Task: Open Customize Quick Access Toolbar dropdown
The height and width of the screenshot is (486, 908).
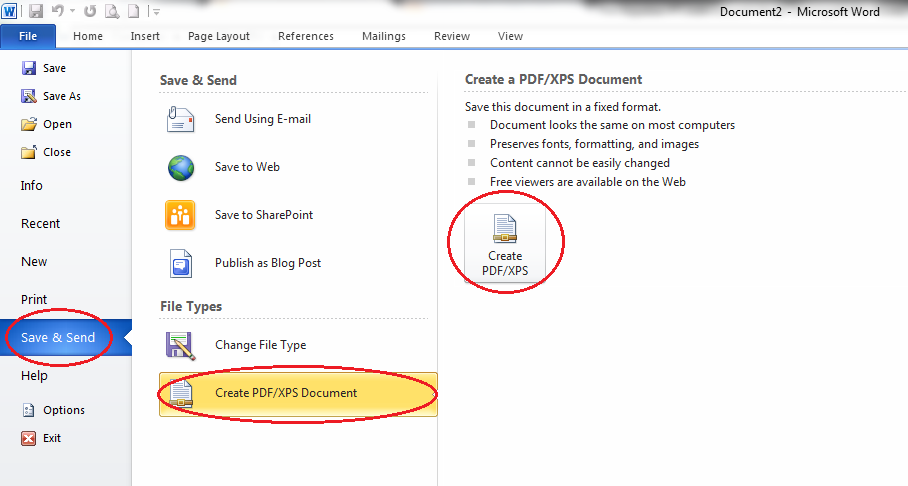Action: (x=156, y=10)
